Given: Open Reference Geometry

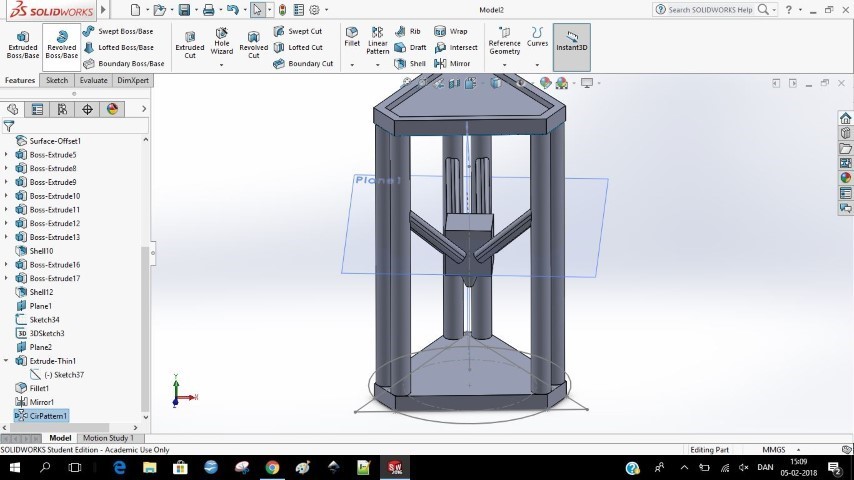Looking at the screenshot, I should pyautogui.click(x=504, y=41).
